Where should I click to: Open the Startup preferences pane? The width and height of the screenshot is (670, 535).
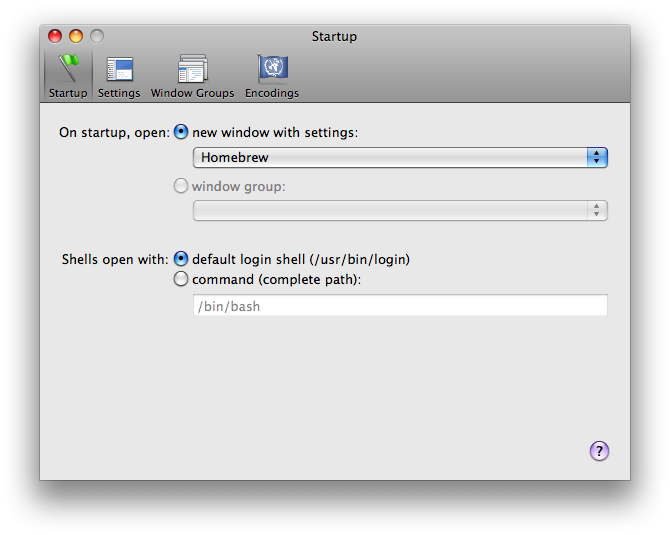(x=68, y=76)
